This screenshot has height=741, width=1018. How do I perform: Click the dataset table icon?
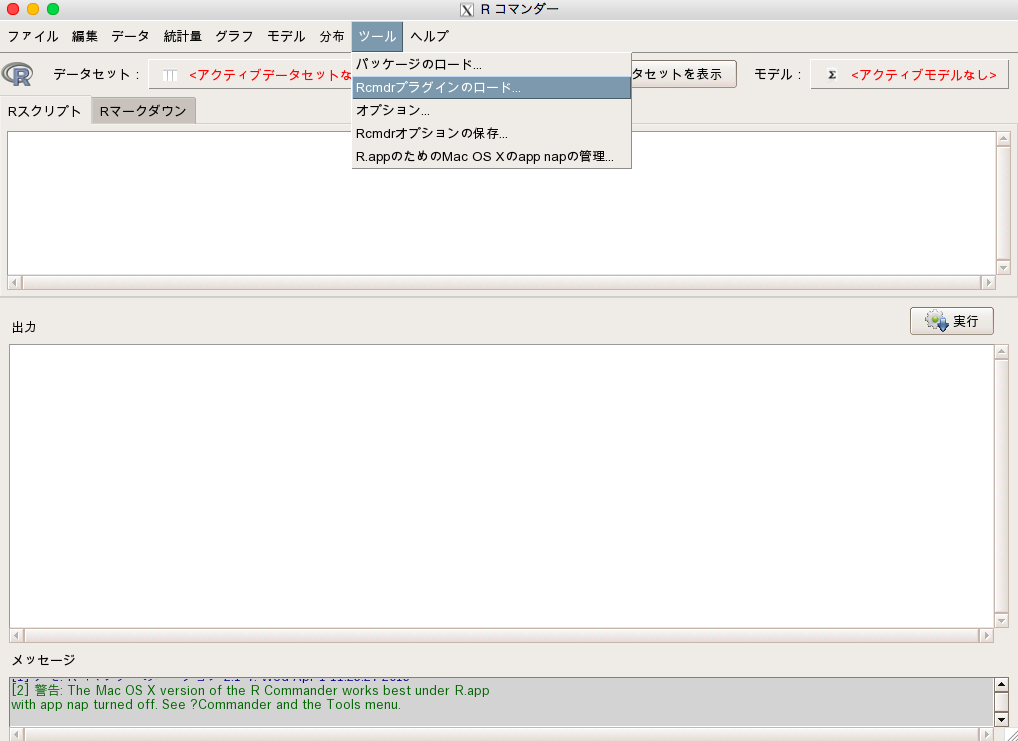pyautogui.click(x=169, y=75)
